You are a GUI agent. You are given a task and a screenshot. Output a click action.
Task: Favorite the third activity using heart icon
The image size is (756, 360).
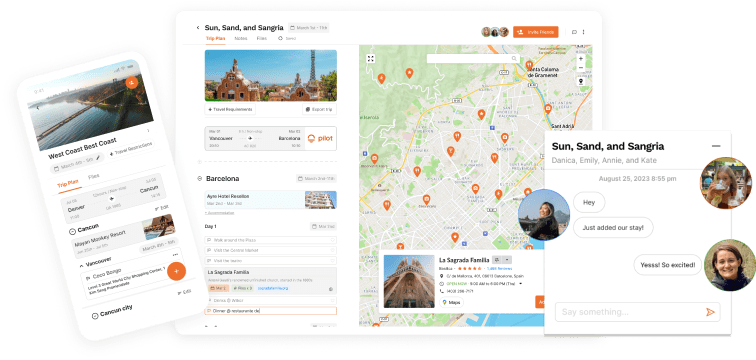[332, 261]
